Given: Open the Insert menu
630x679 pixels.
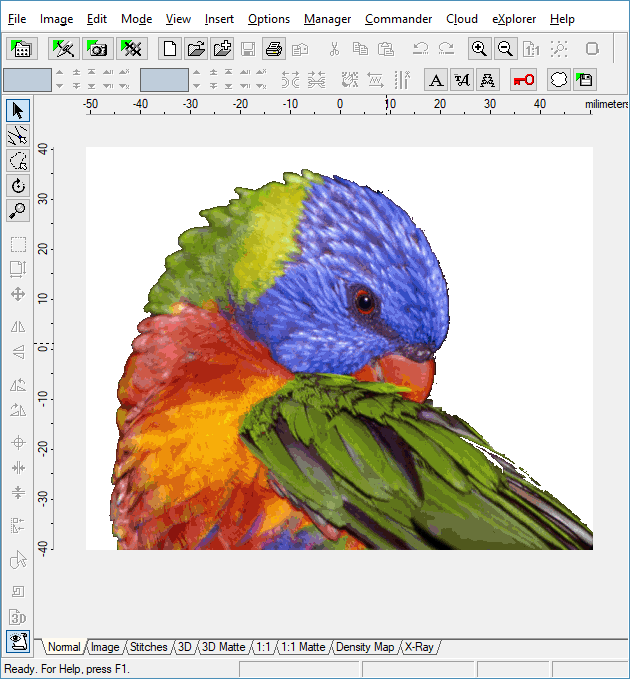Looking at the screenshot, I should (219, 19).
